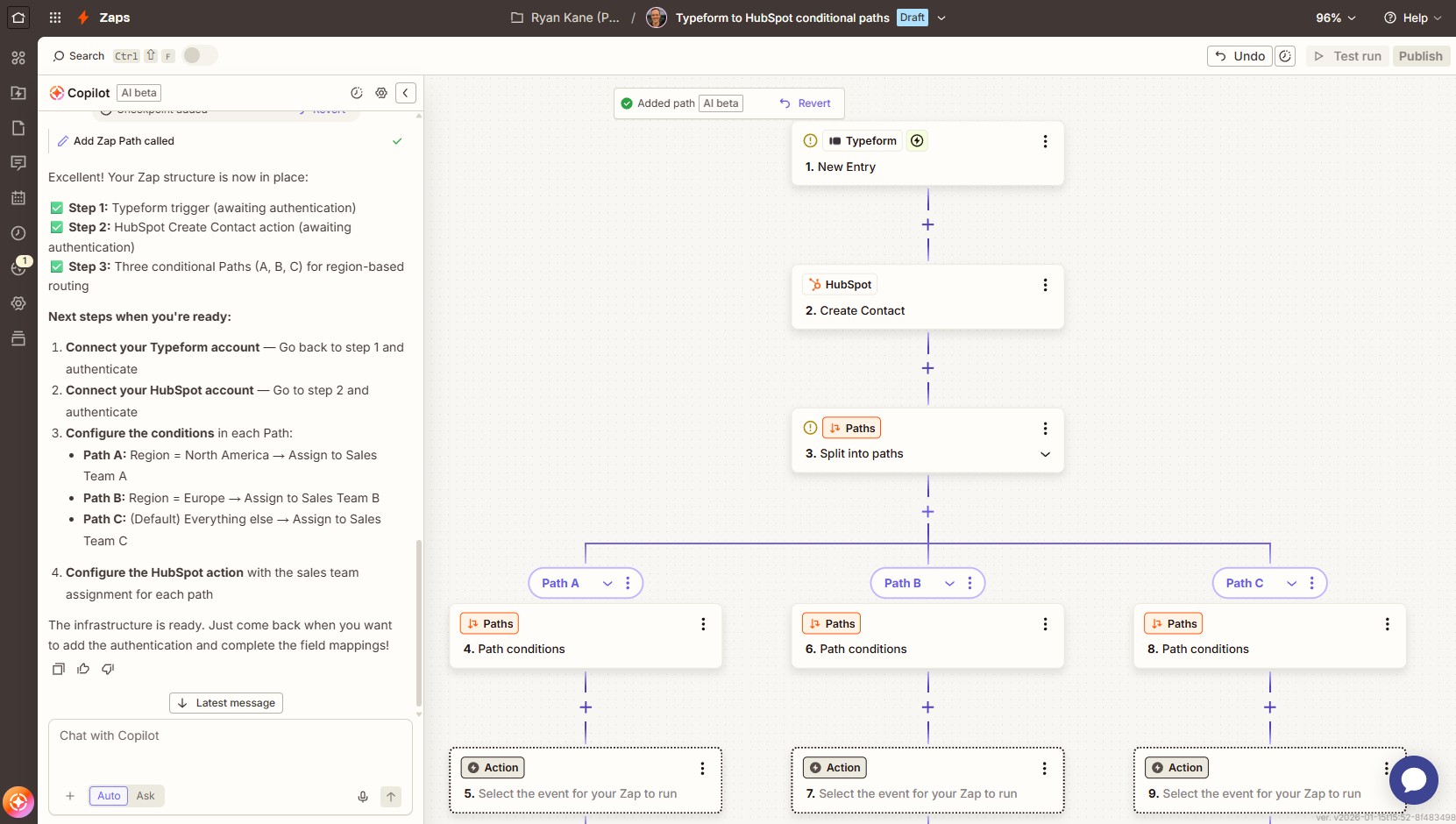Mark the Add Zap Path checkpoint complete

(x=397, y=141)
